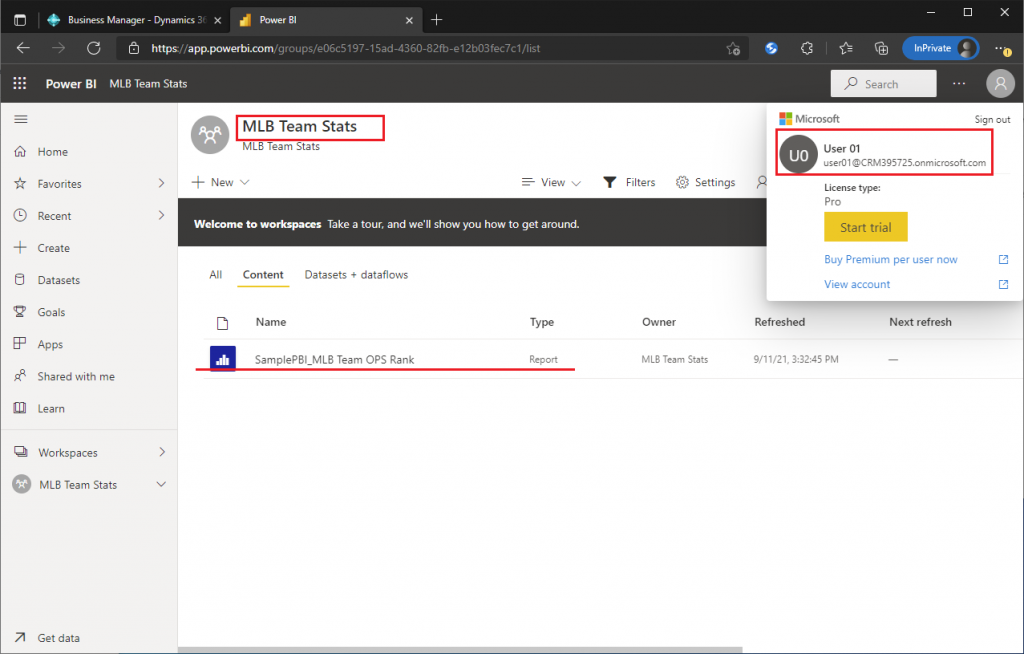Screen dimensions: 1024x654
Task: Expand the Favorites chevron
Action: [x=161, y=184]
